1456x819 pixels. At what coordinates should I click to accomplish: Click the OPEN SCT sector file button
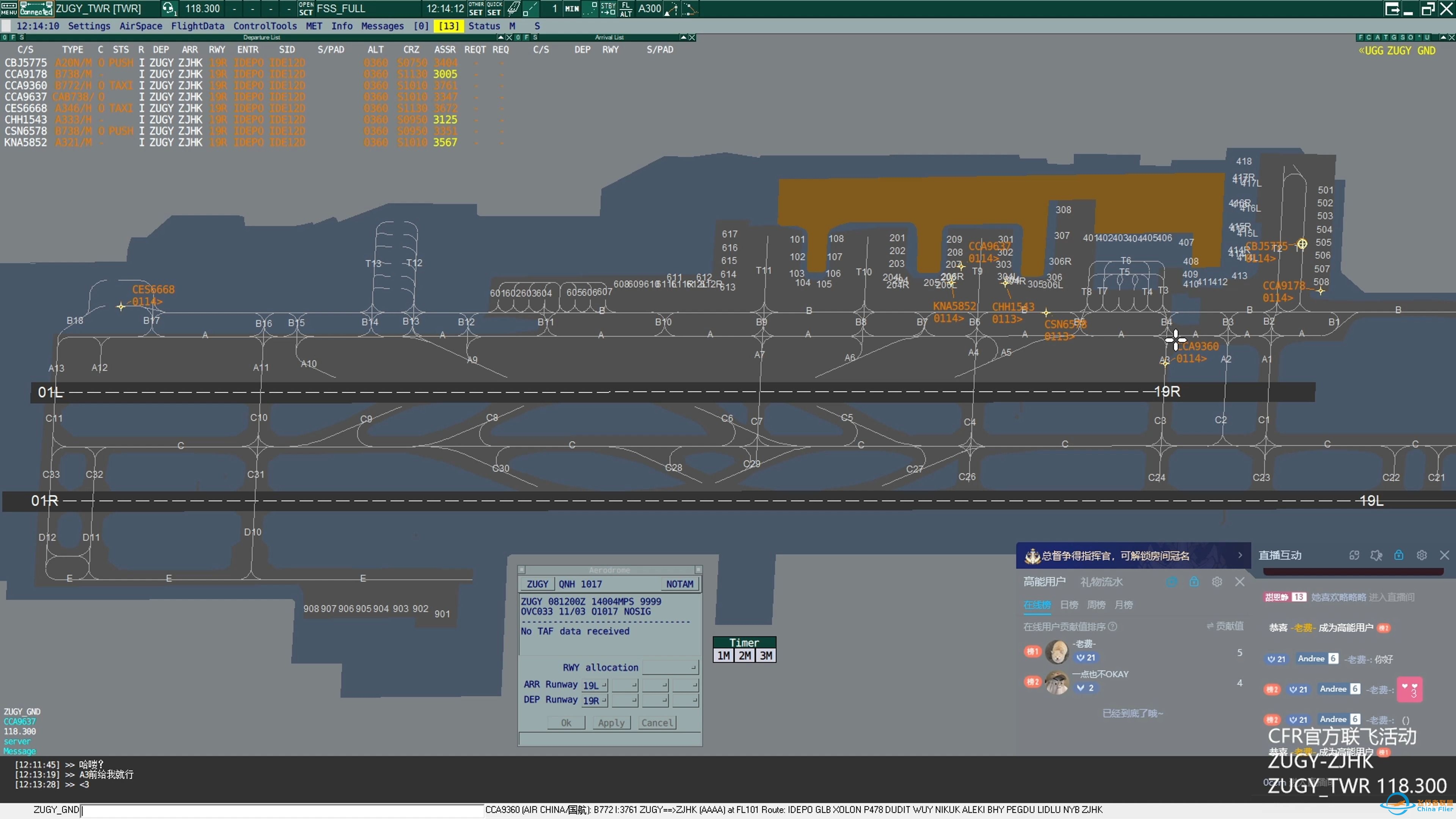coord(306,8)
